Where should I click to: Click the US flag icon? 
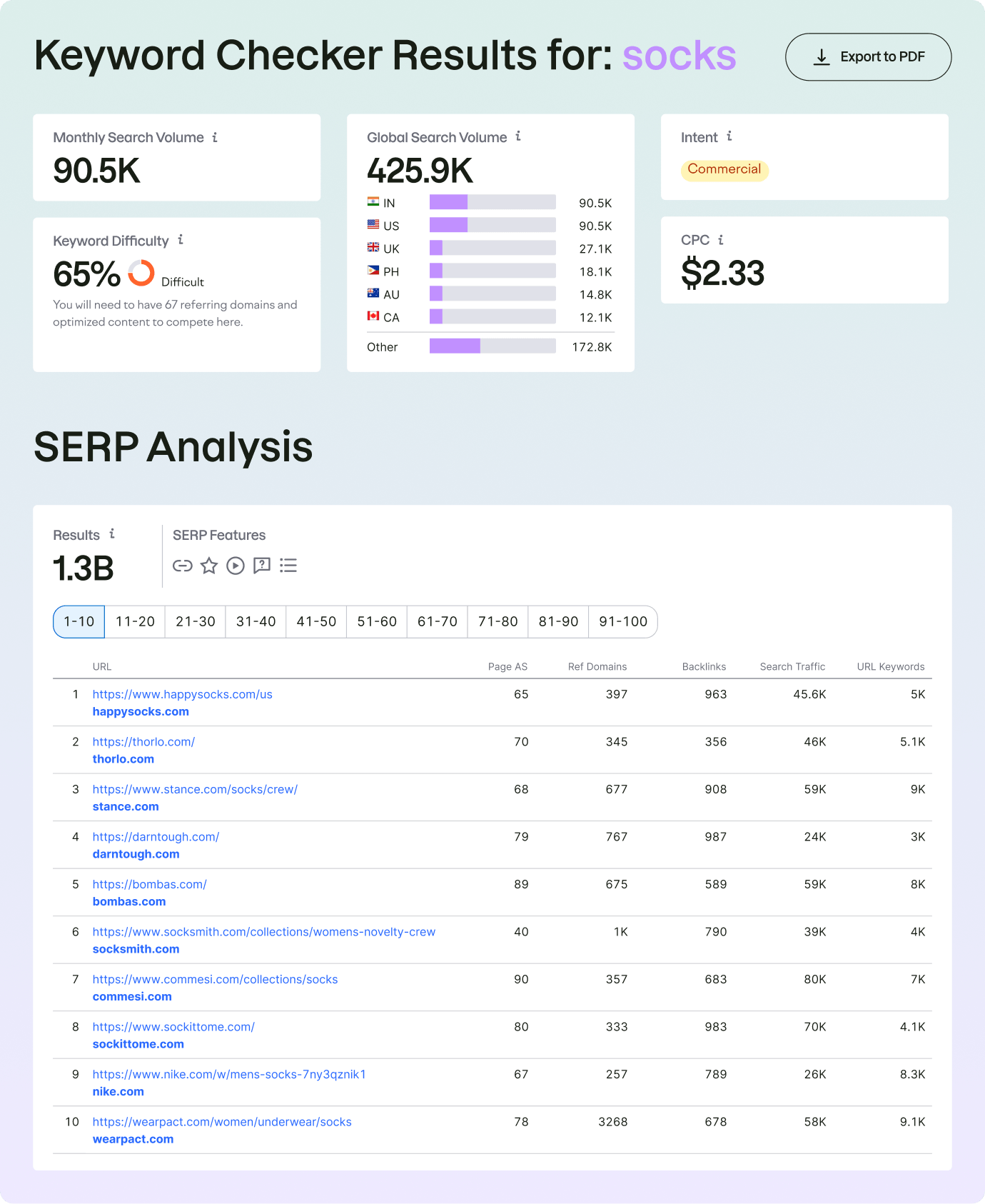point(373,225)
